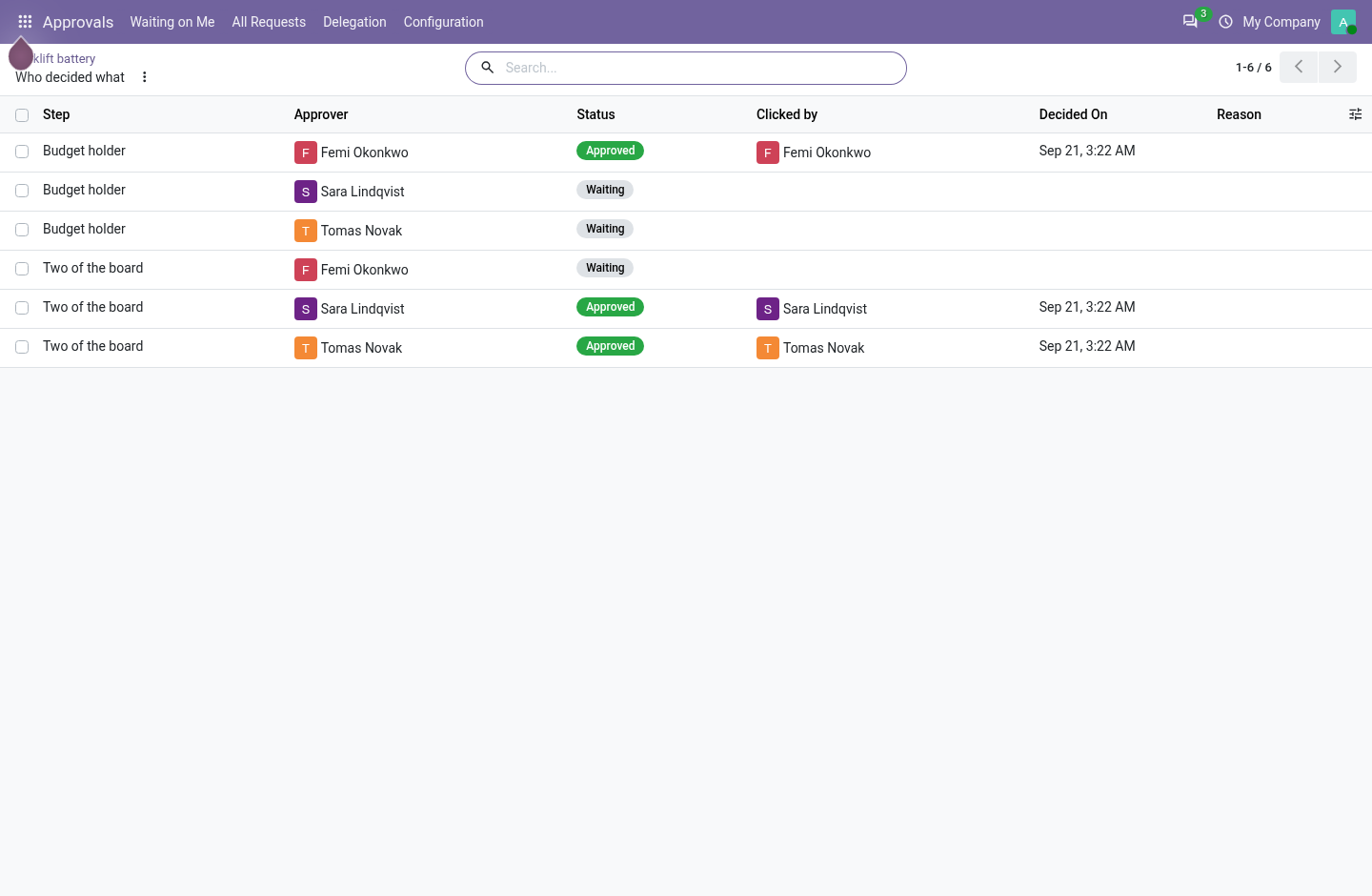Click Tomas Novak avatar in the Clicked by column
1372x896 pixels.
[x=767, y=348]
